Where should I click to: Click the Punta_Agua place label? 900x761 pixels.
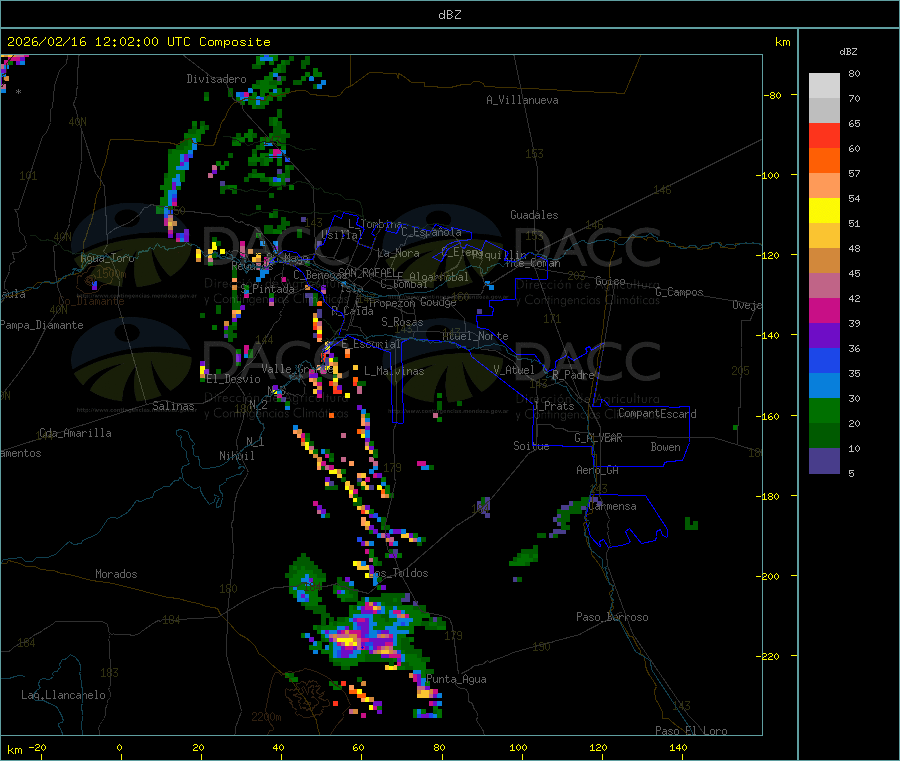[x=456, y=679]
